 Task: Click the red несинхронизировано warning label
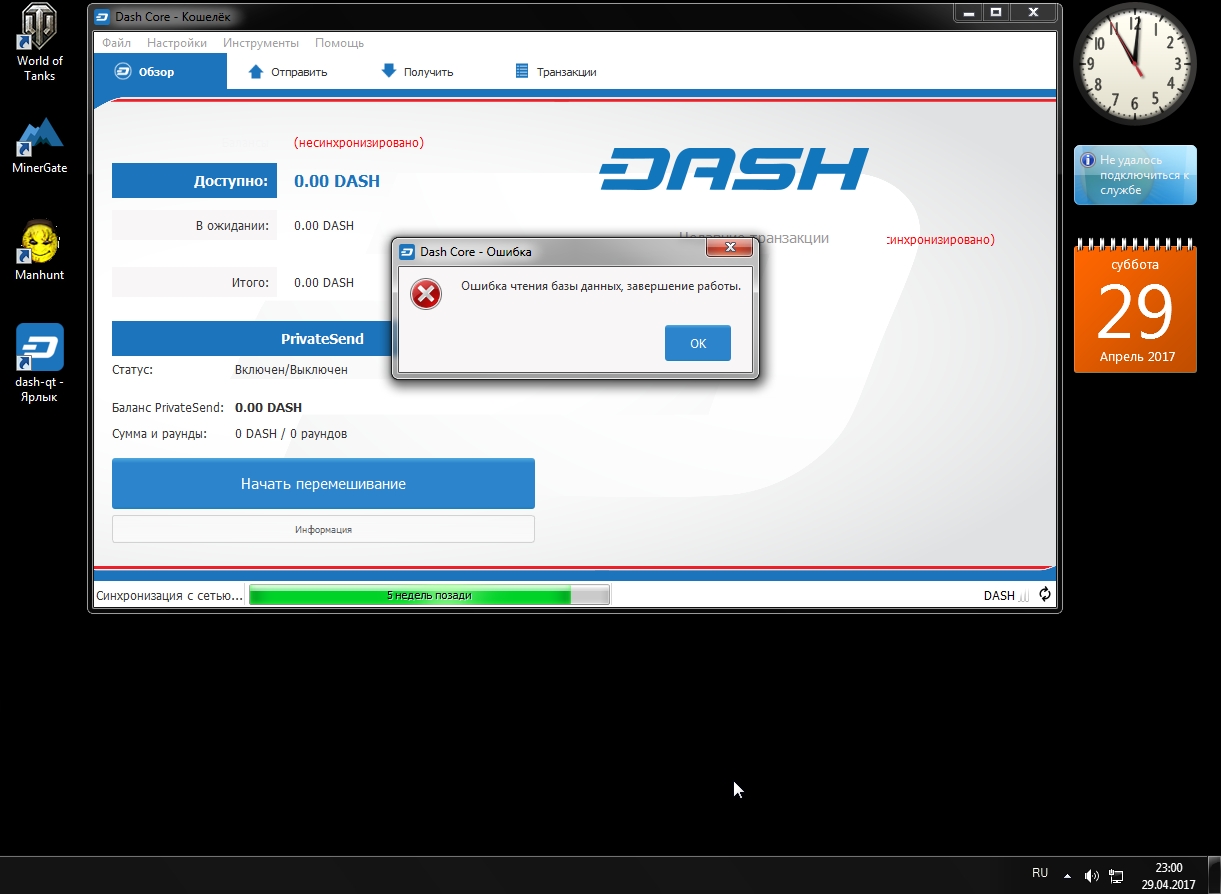(x=359, y=143)
